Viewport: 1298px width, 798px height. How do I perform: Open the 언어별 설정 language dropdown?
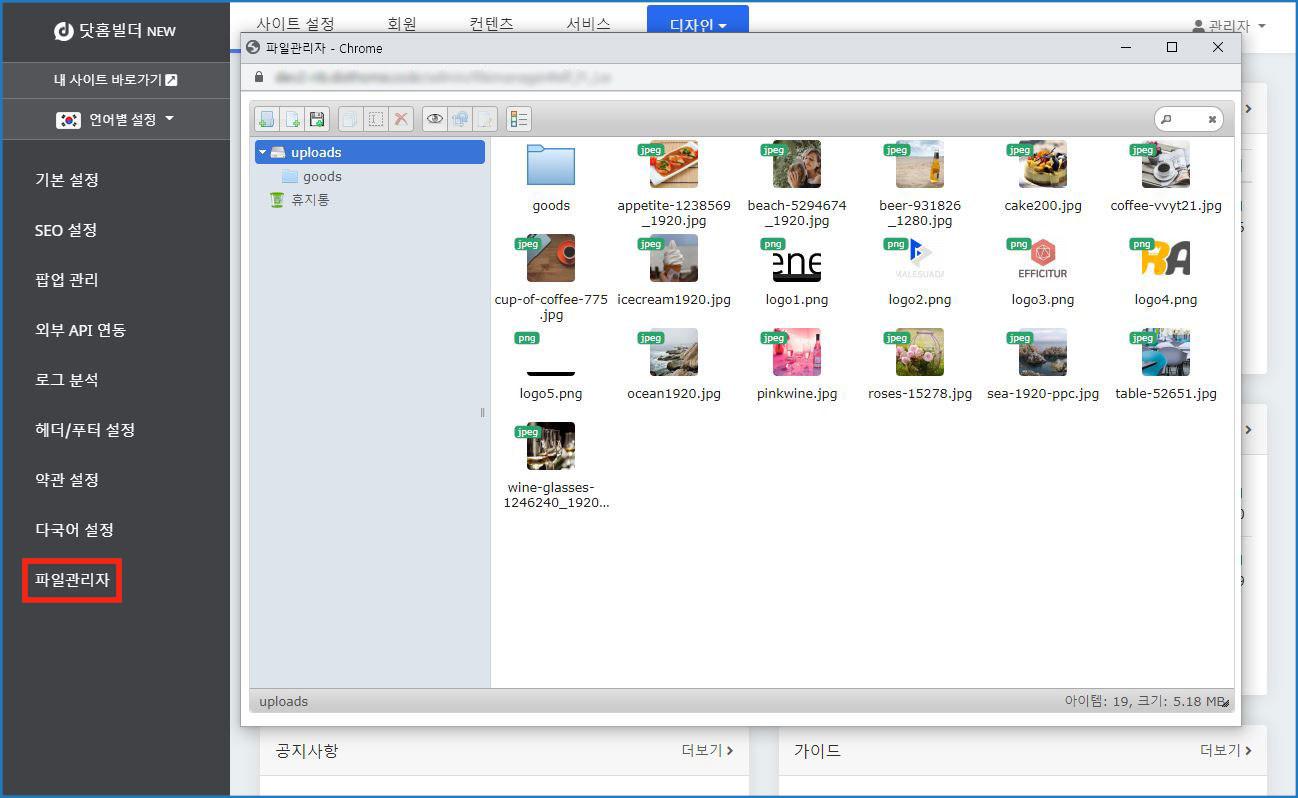click(115, 119)
